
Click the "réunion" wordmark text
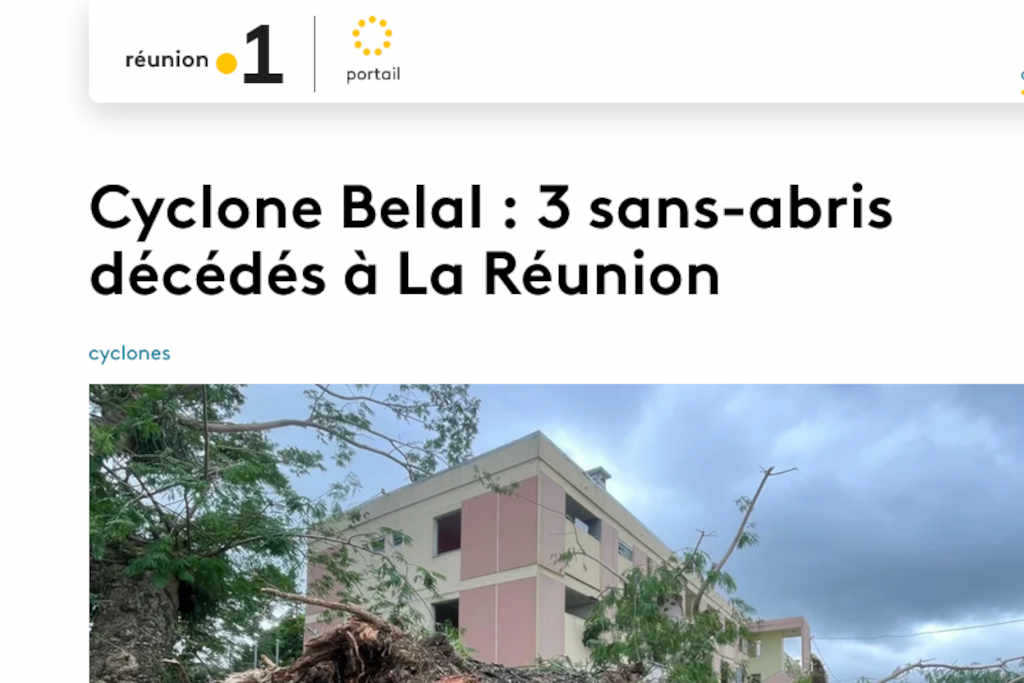click(x=167, y=59)
